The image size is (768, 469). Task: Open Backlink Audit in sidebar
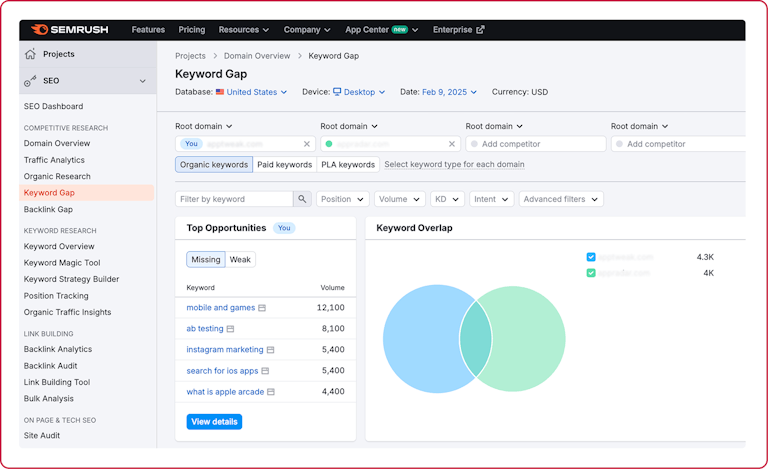point(50,366)
